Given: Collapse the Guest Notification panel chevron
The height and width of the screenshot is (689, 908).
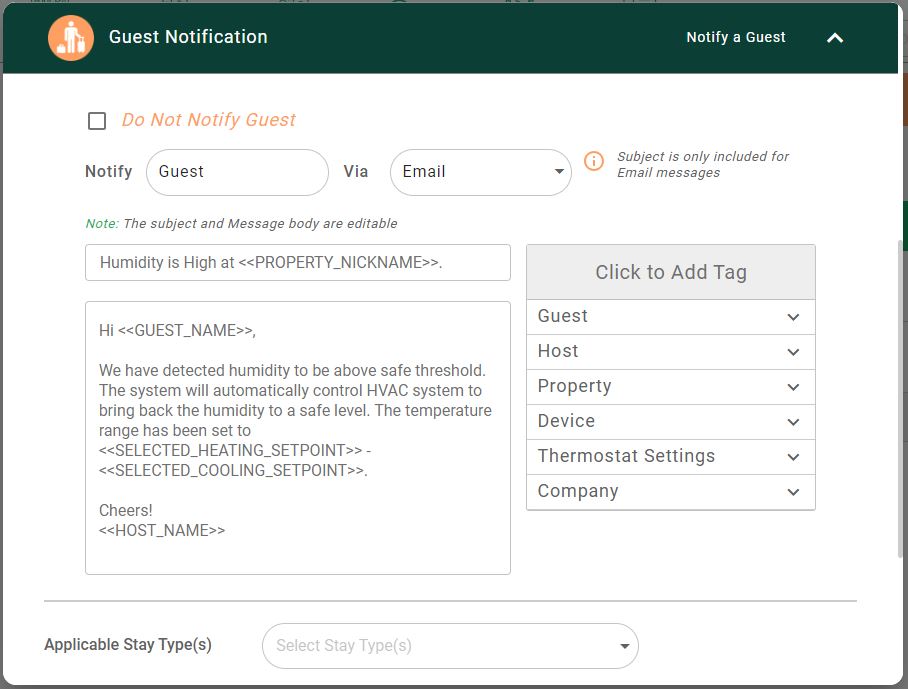Looking at the screenshot, I should coord(834,38).
